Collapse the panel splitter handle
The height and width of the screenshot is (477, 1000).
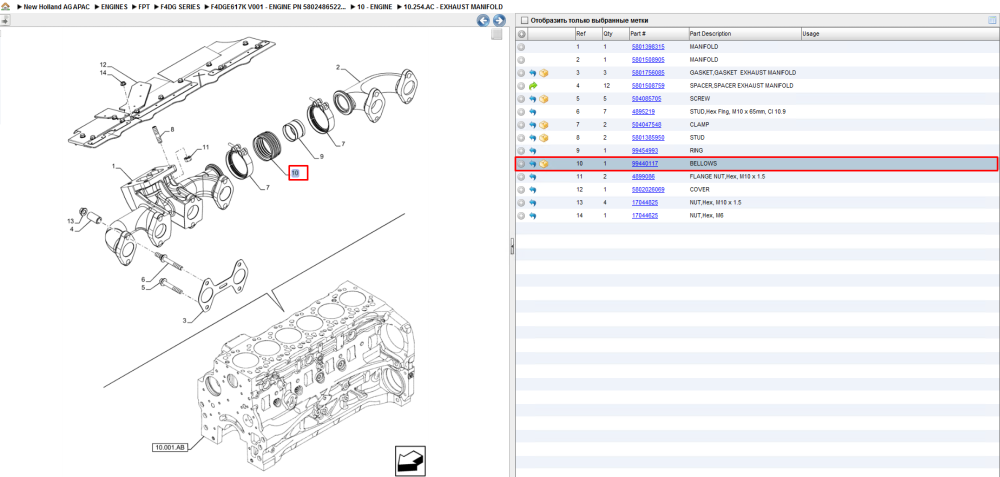[511, 247]
